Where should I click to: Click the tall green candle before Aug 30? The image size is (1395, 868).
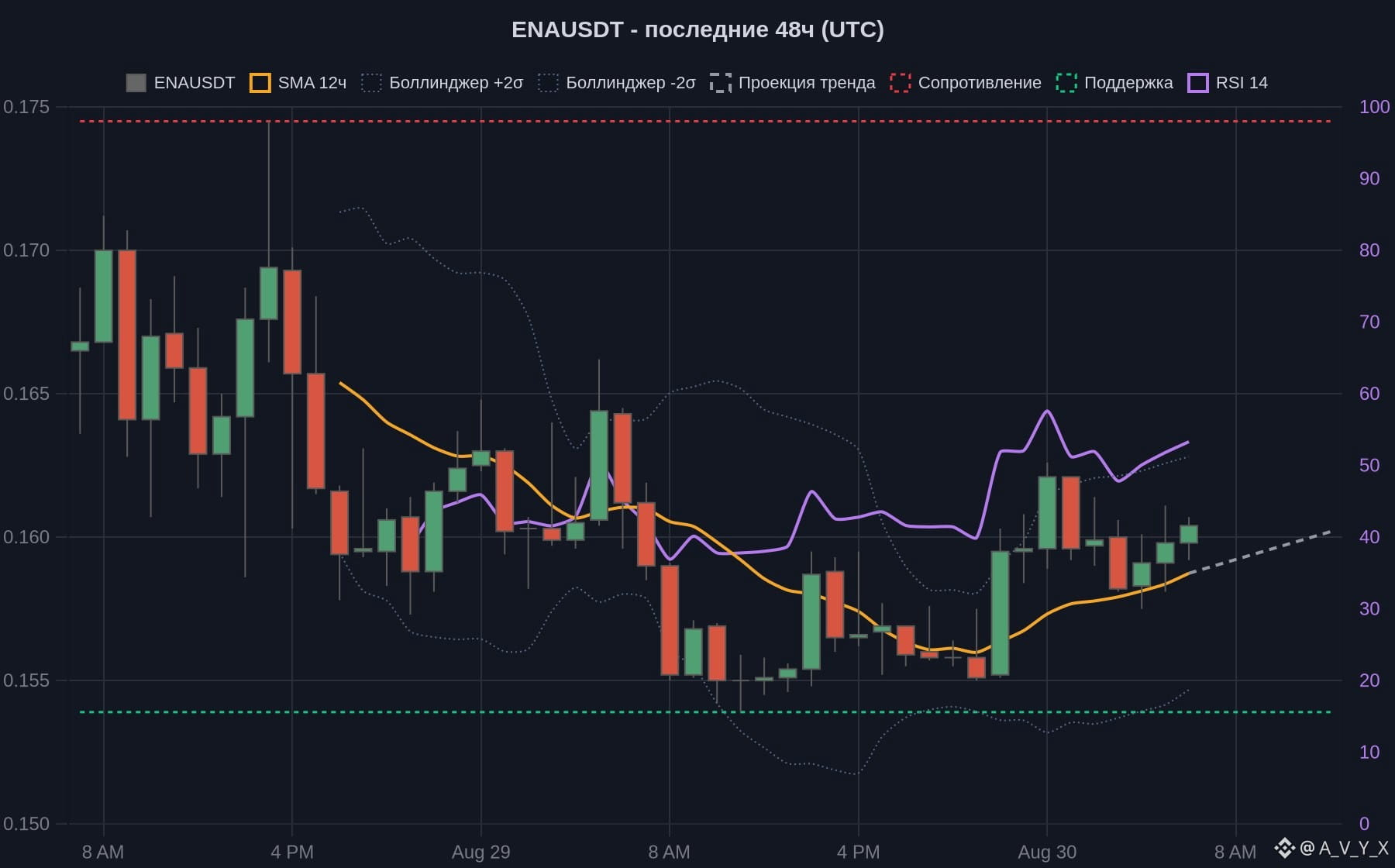[1000, 613]
